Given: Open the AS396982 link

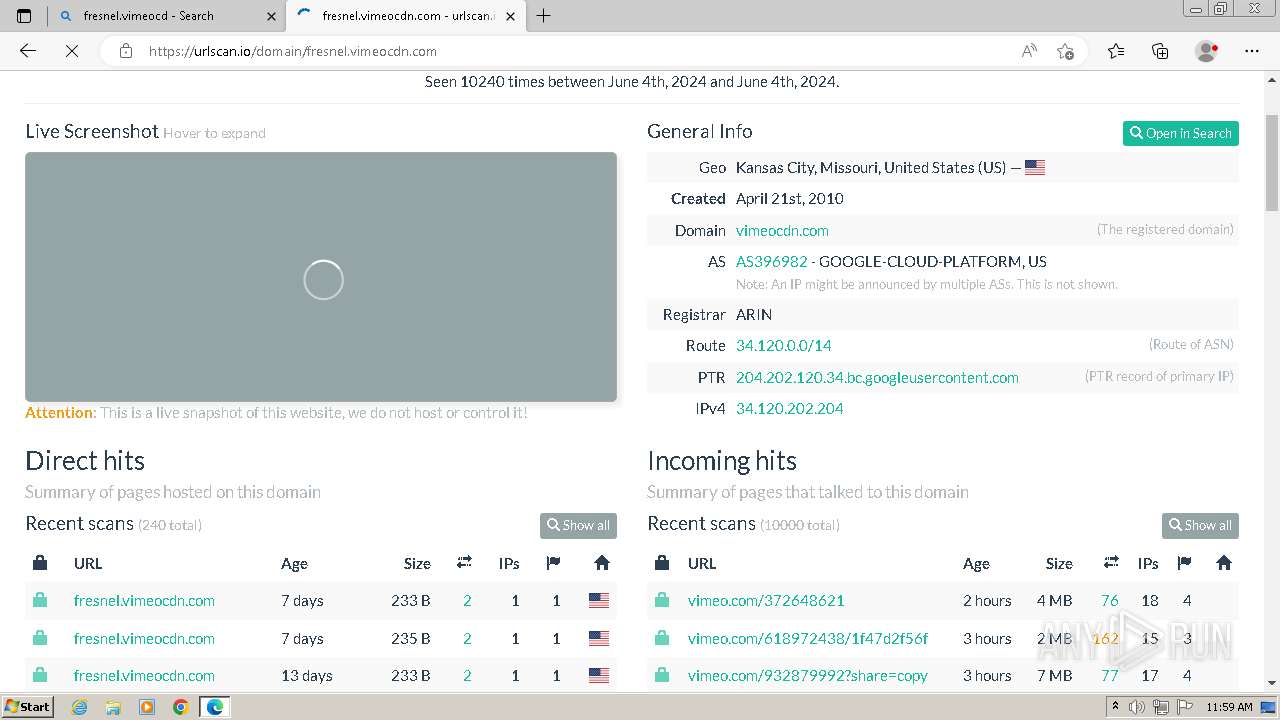Looking at the screenshot, I should click(x=771, y=261).
